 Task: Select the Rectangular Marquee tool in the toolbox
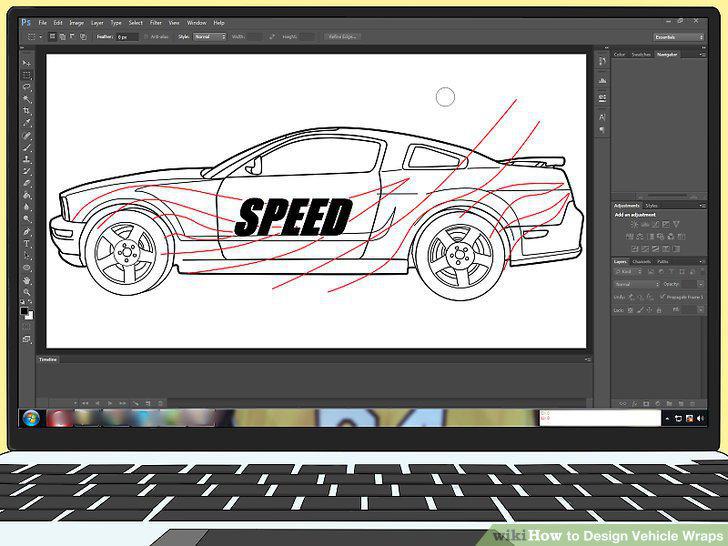pyautogui.click(x=26, y=75)
